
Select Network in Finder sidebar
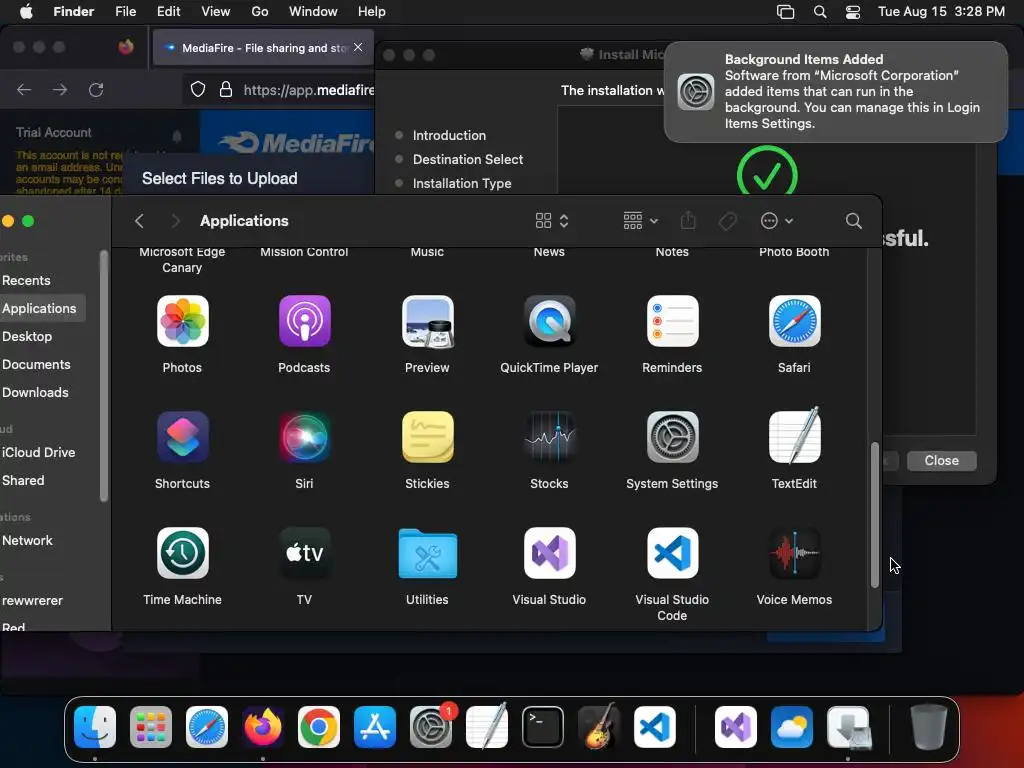coord(27,540)
